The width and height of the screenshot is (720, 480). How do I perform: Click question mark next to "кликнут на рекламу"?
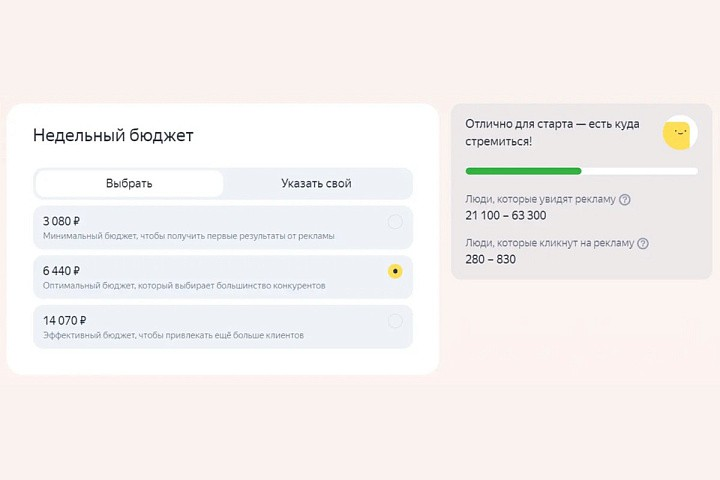point(643,243)
